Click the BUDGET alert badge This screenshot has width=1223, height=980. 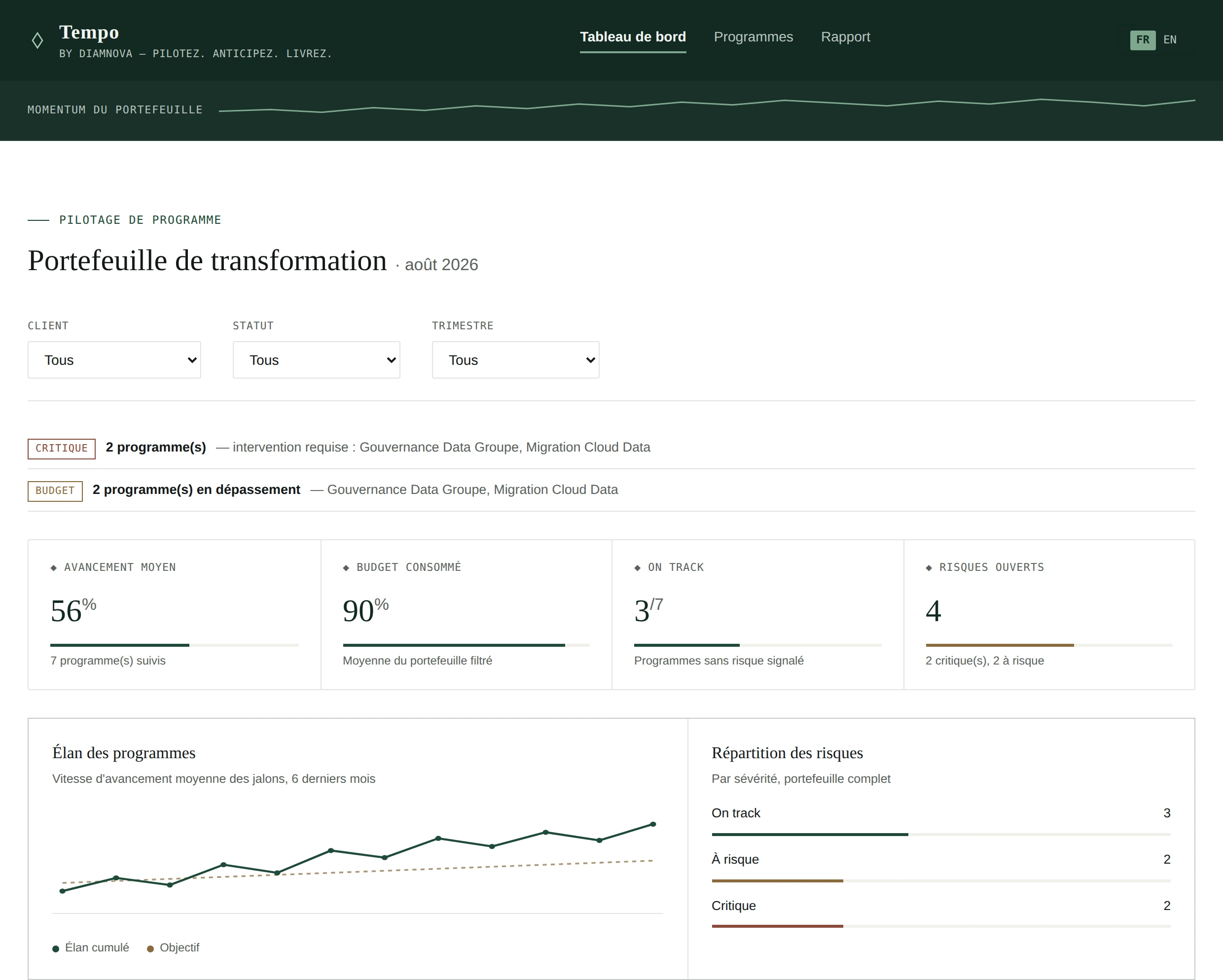pos(55,491)
